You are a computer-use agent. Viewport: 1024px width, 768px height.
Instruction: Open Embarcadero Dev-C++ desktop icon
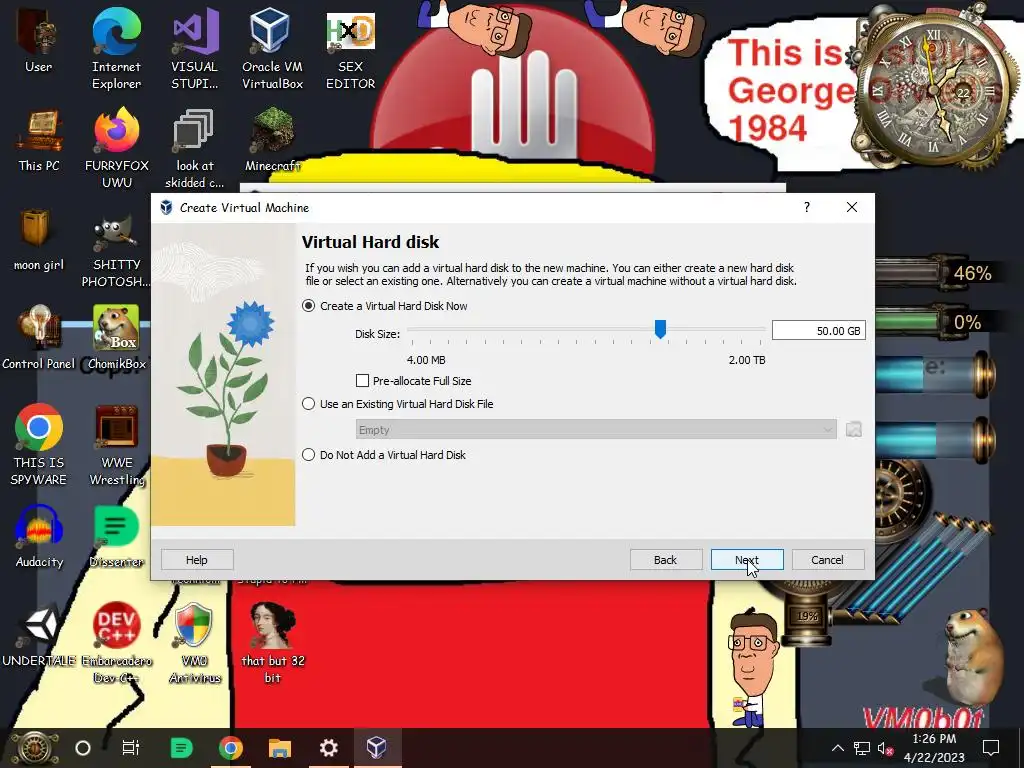pos(116,643)
